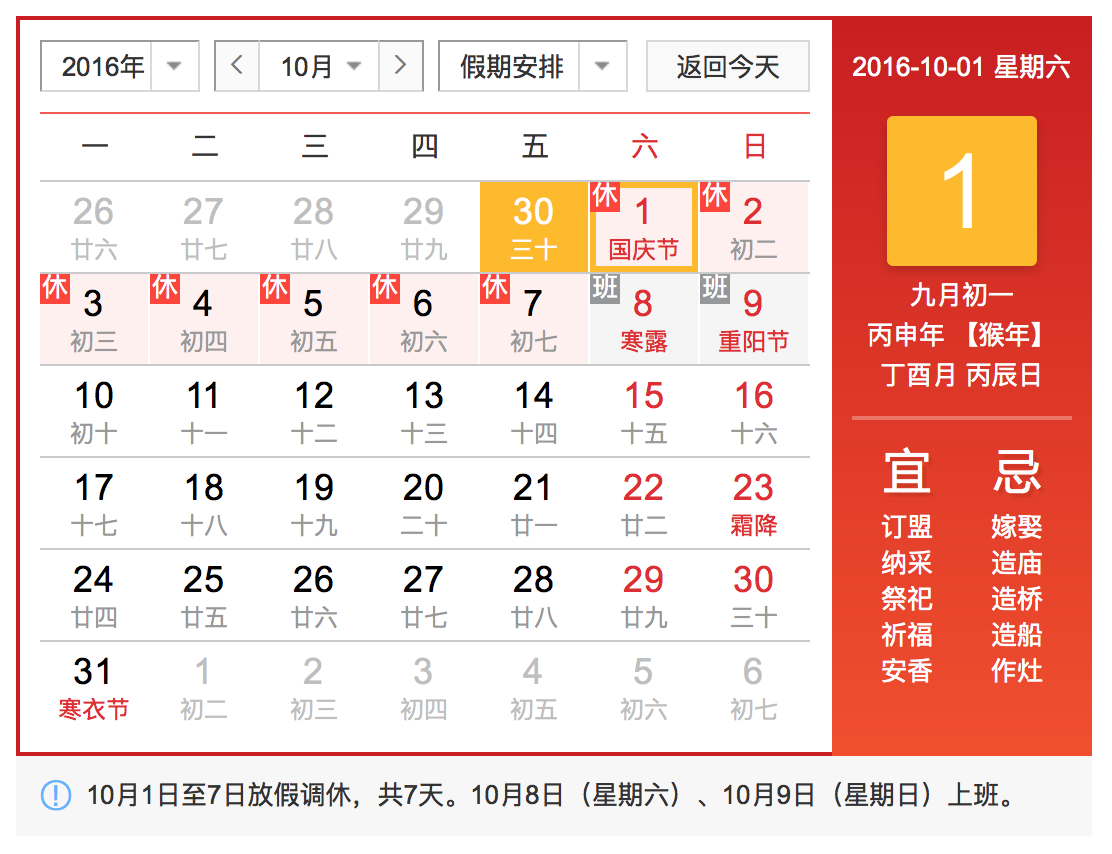1112x854 pixels.
Task: Open the 2016年 year dropdown
Action: 120,67
